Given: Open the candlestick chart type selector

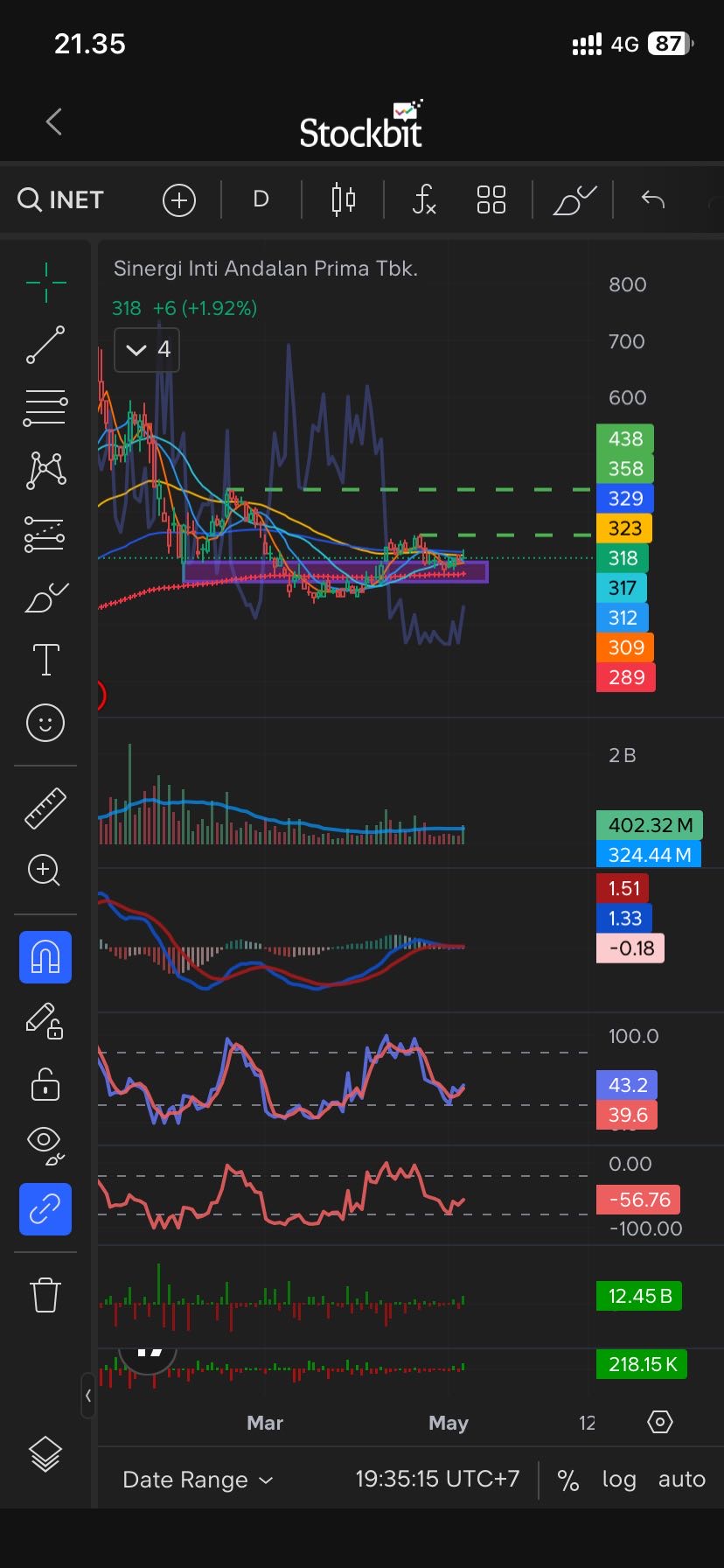Looking at the screenshot, I should 343,199.
